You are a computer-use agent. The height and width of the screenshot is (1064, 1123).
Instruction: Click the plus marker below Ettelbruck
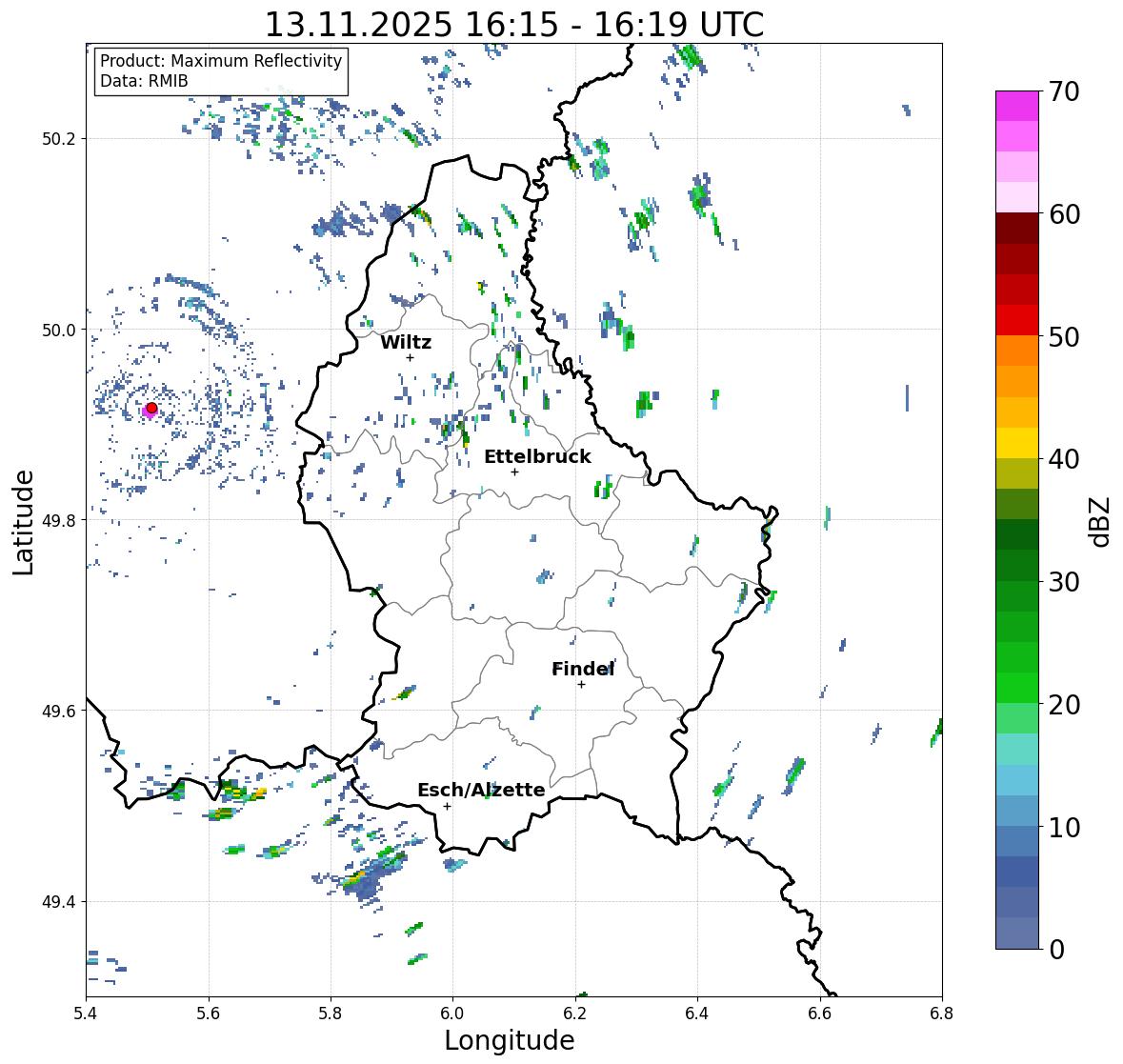[x=514, y=472]
